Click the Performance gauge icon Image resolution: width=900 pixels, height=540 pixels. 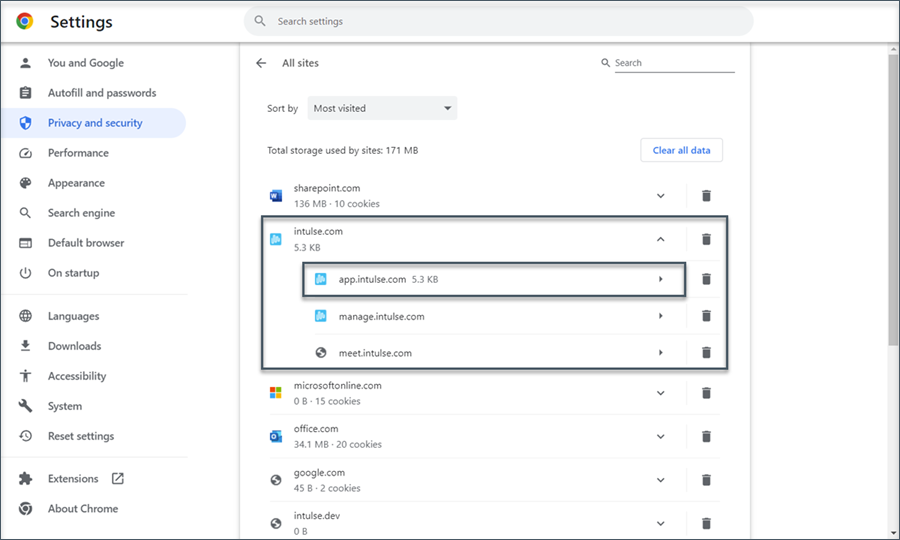pyautogui.click(x=25, y=153)
